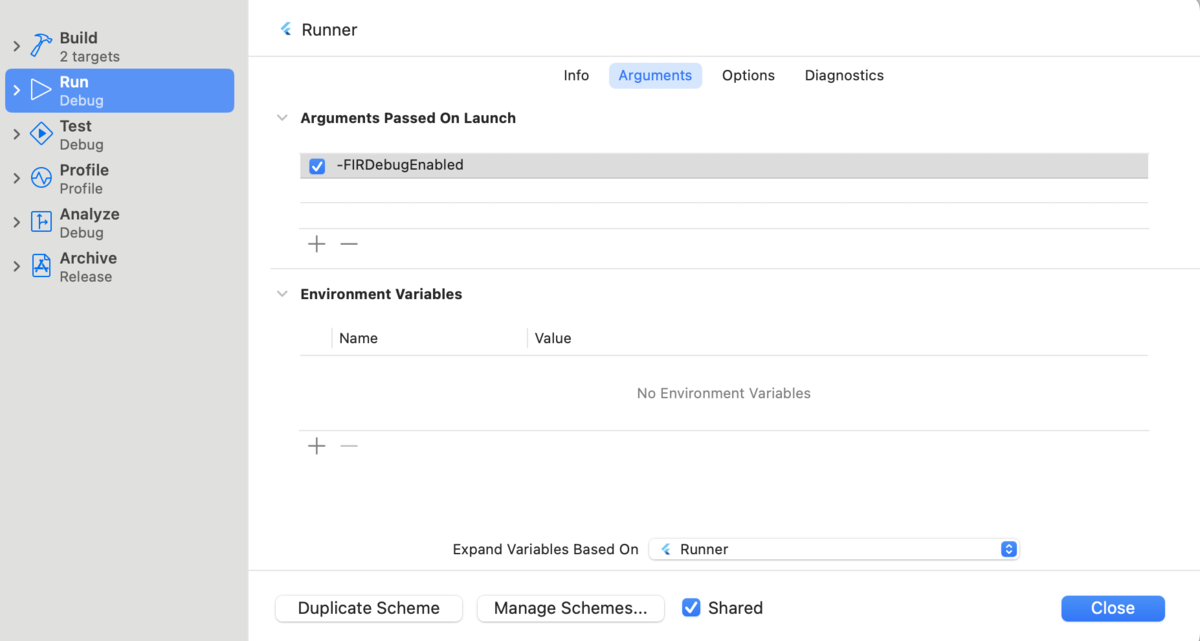Toggle the Shared scheme checkbox
Viewport: 1200px width, 641px height.
(x=691, y=607)
